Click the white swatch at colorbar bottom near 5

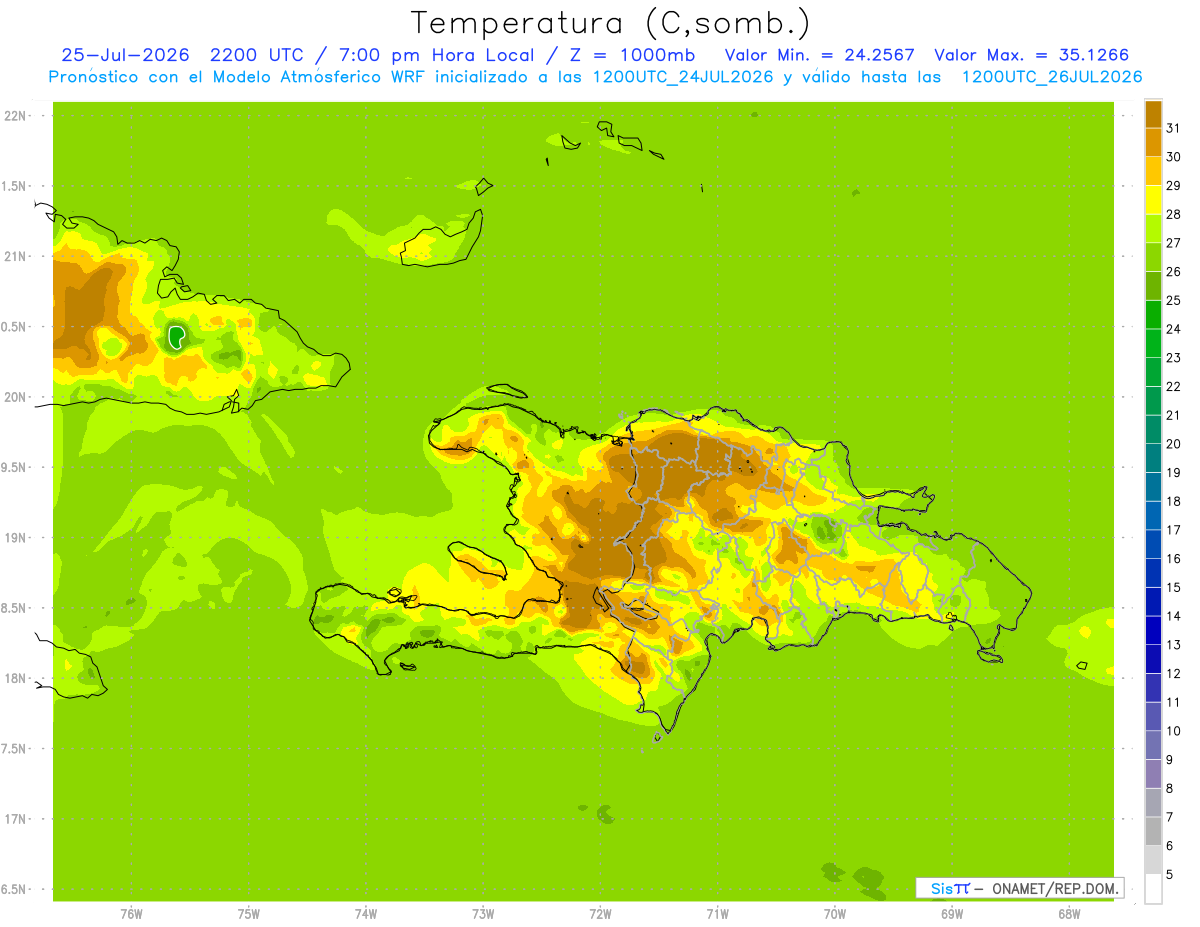click(1153, 888)
